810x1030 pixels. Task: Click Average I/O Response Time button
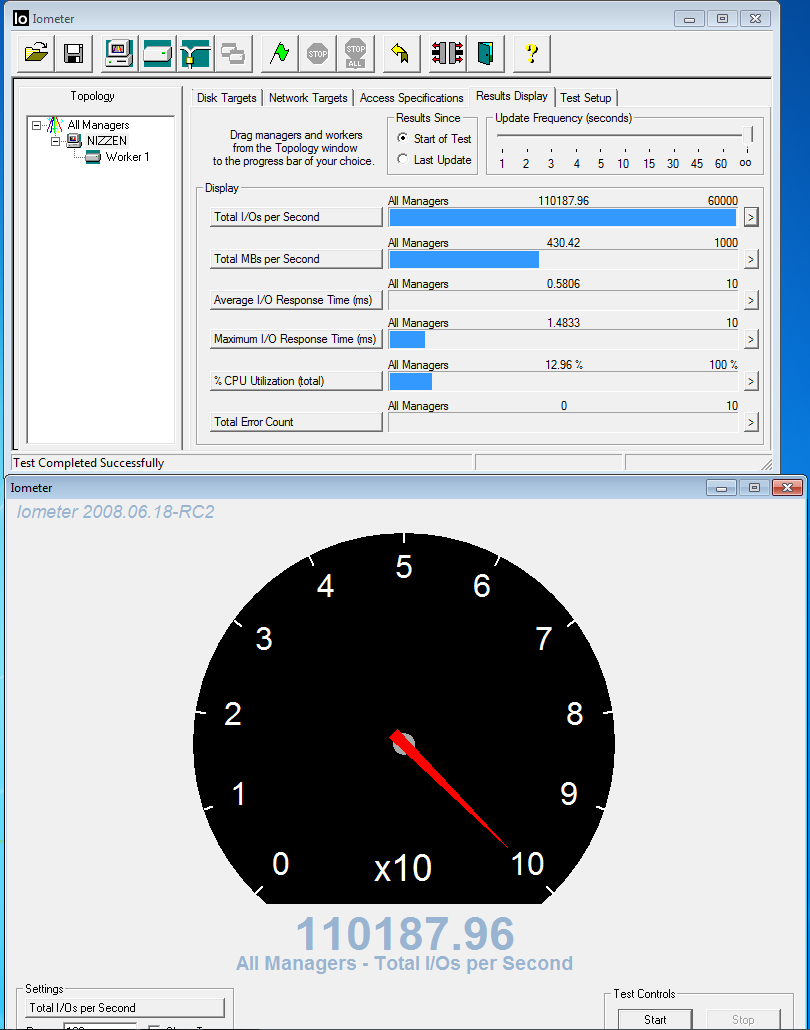click(x=296, y=300)
